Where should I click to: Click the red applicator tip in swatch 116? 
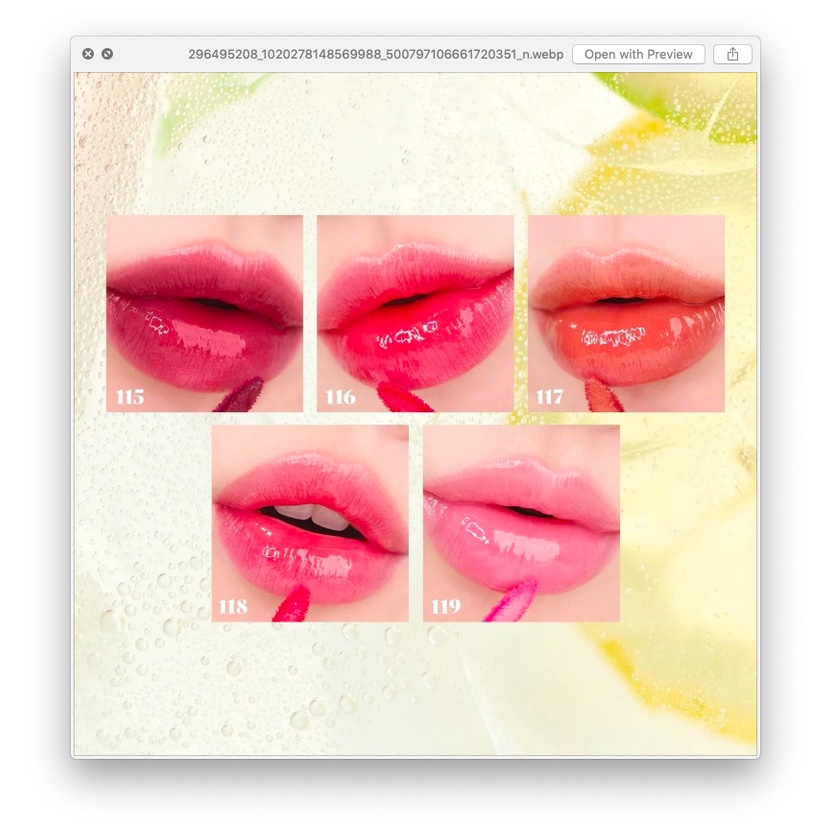coord(400,399)
